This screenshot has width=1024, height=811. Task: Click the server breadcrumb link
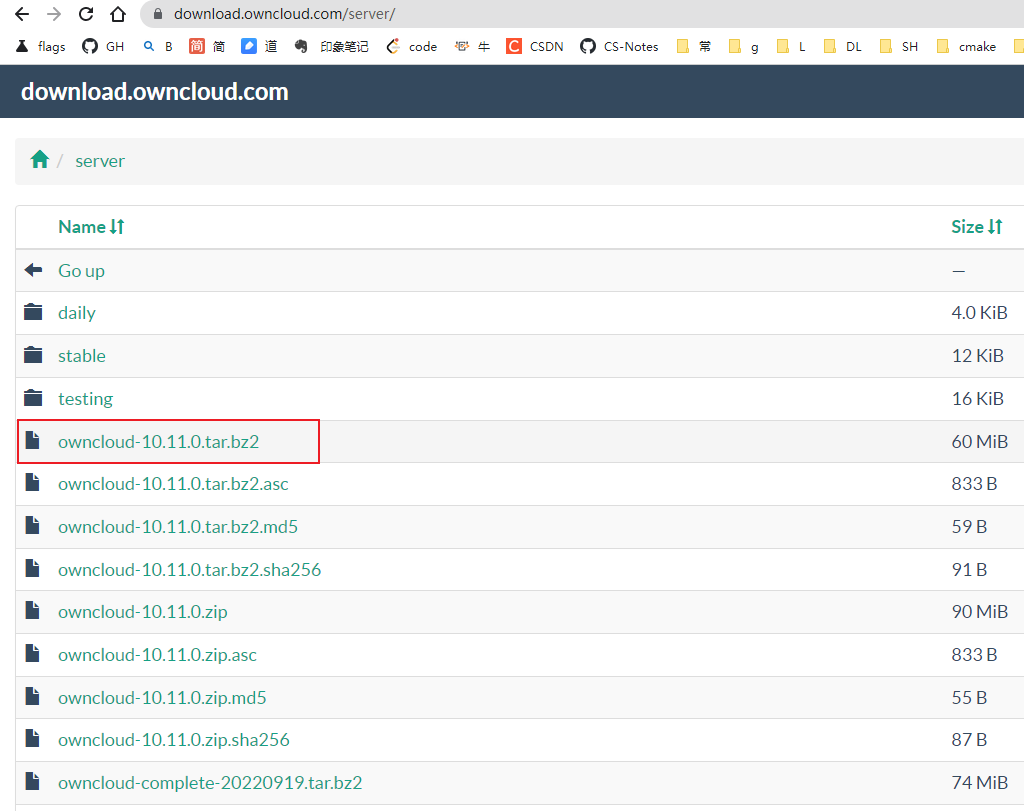click(100, 161)
